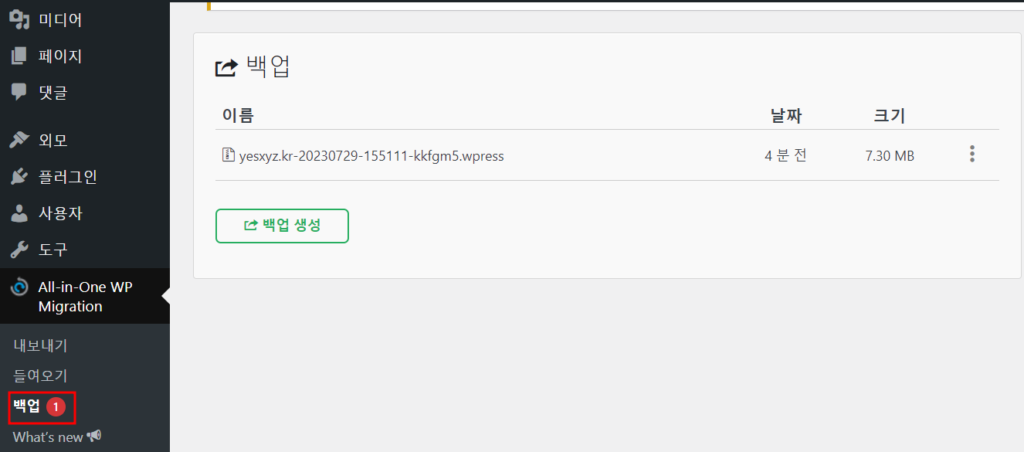
Task: Open the What's new link
Action: point(57,437)
